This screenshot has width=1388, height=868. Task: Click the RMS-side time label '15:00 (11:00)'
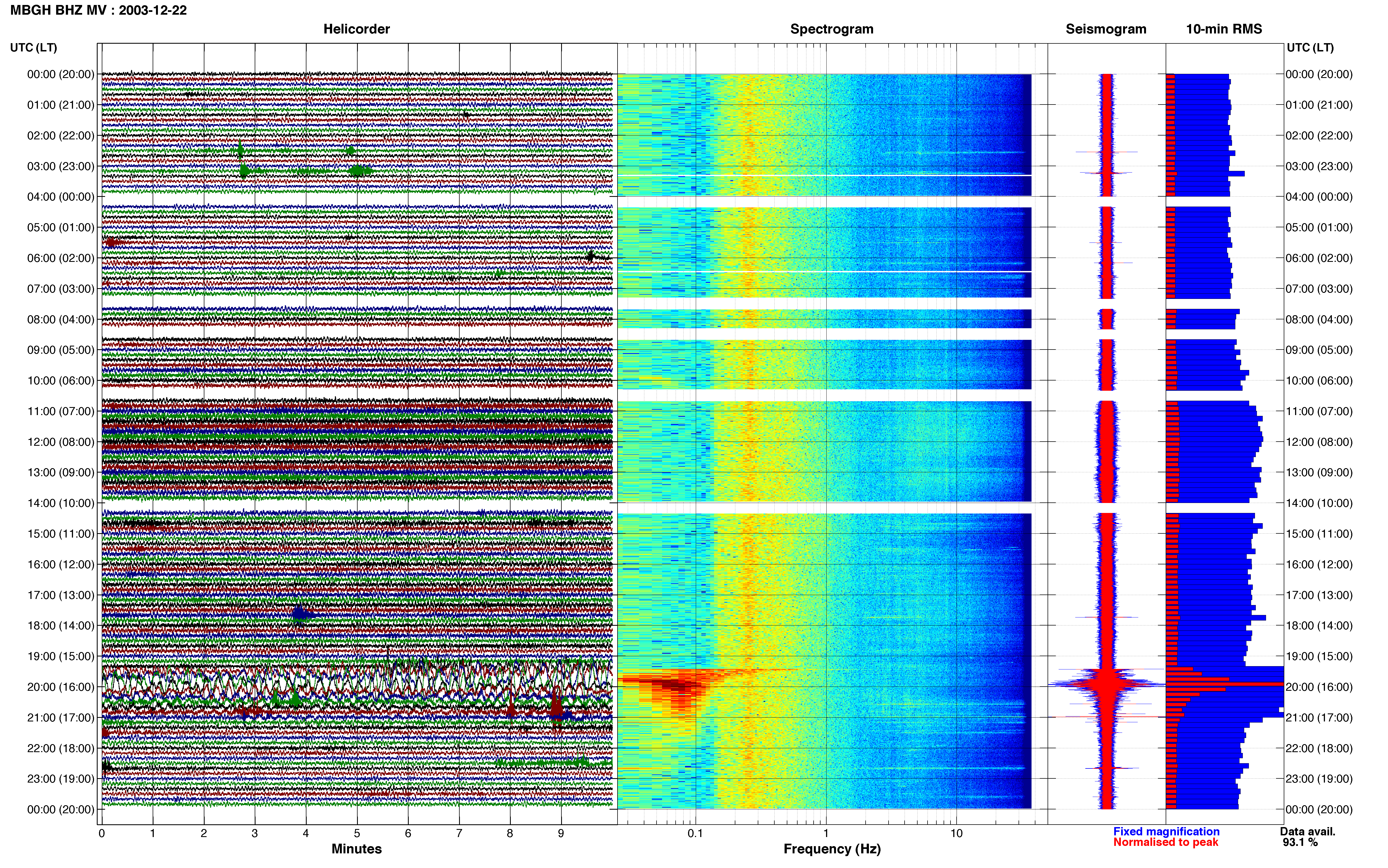pos(1319,534)
